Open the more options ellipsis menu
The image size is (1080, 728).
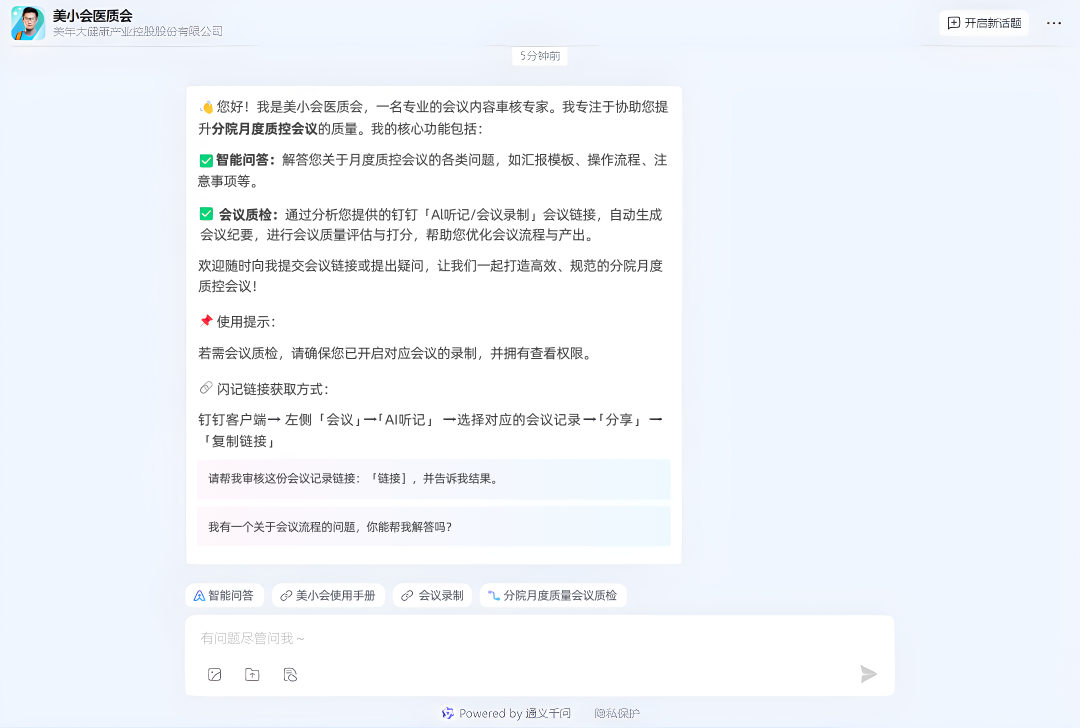[1054, 23]
